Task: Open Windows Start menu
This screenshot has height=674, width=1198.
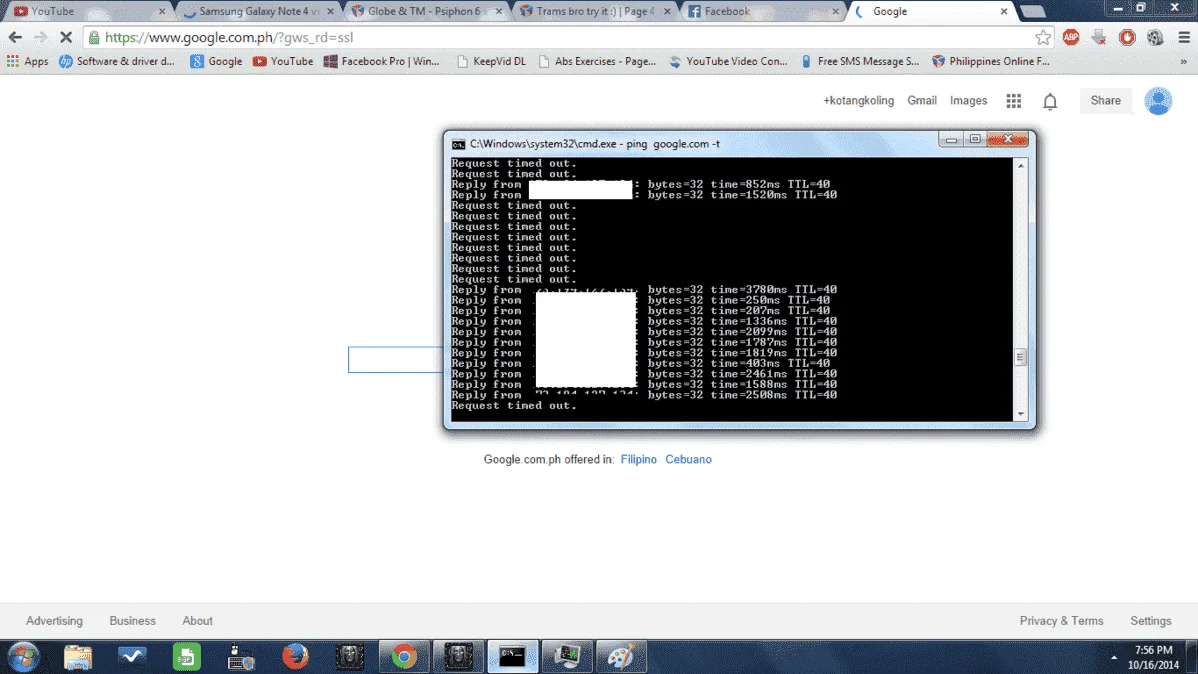Action: (24, 656)
